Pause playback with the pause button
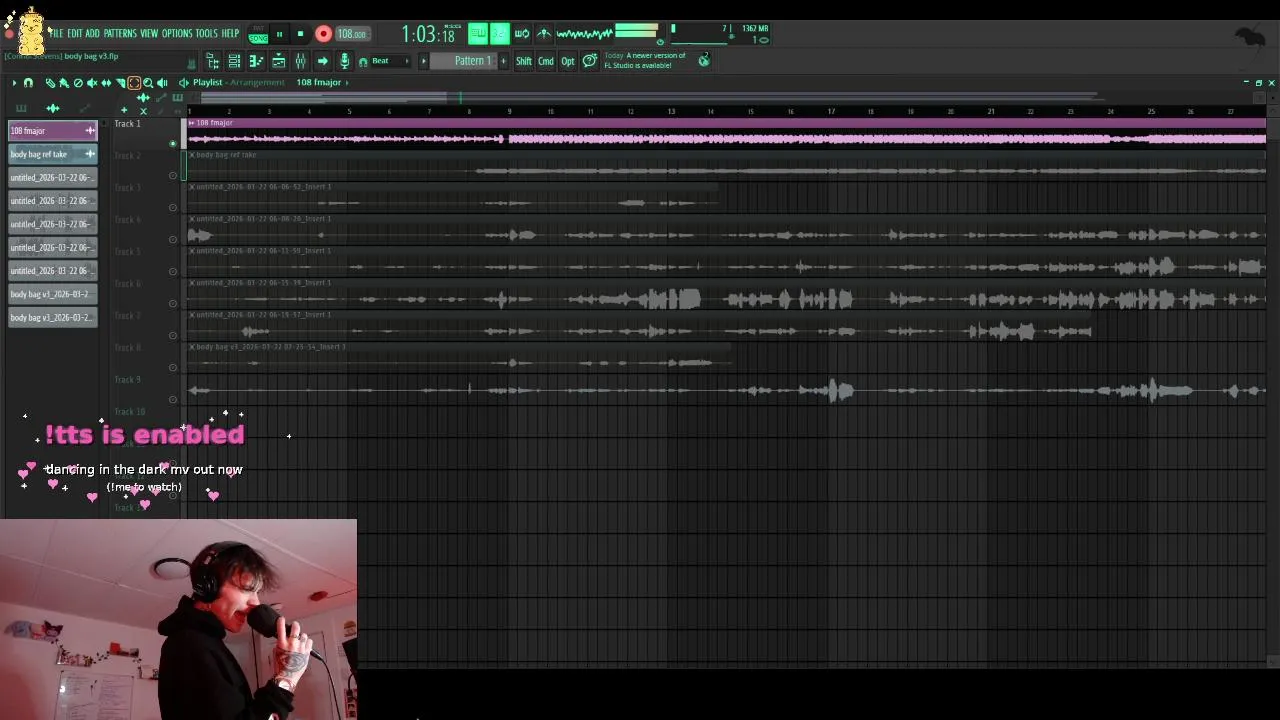 [x=279, y=35]
